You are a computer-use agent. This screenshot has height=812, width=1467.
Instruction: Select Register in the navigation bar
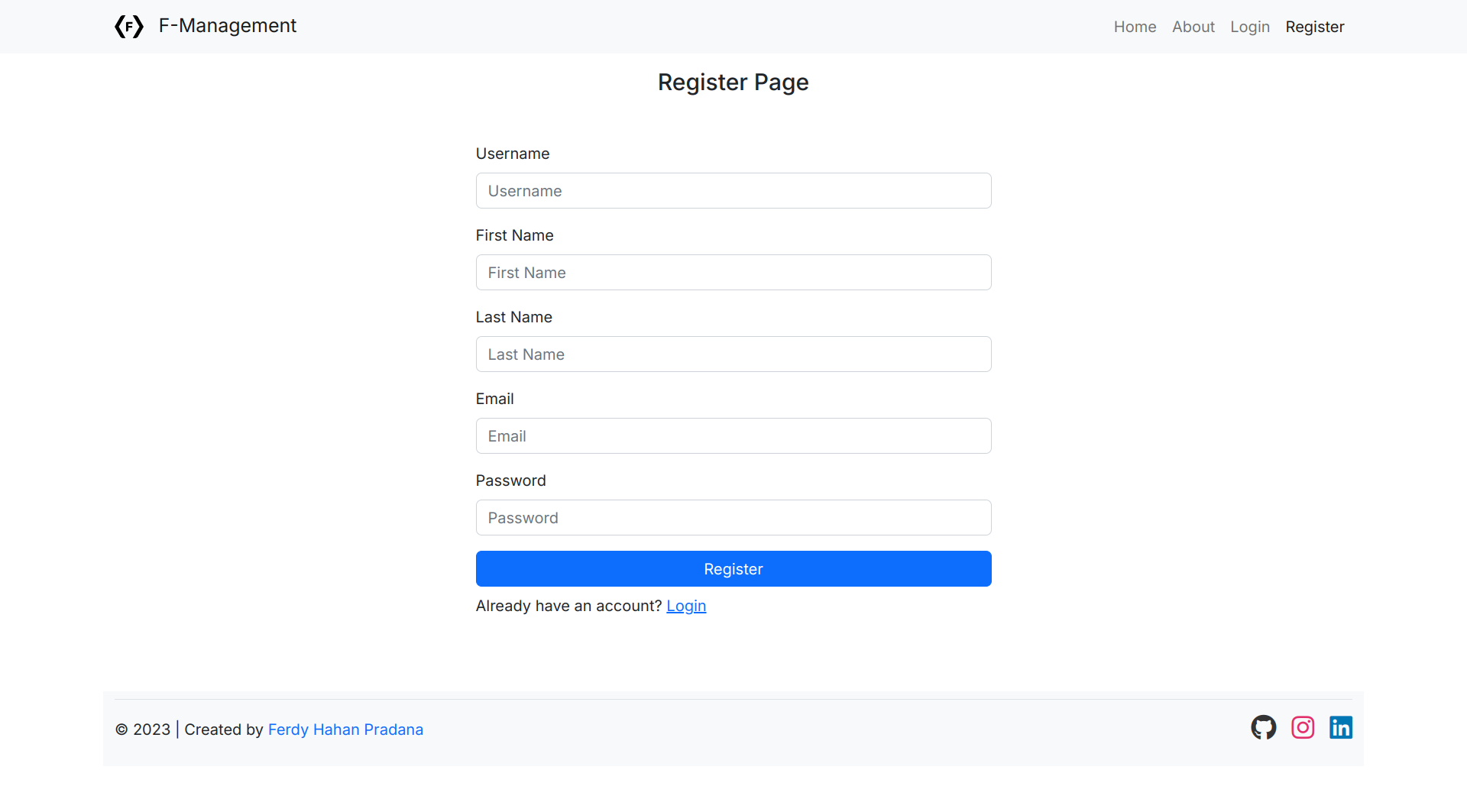(1314, 27)
